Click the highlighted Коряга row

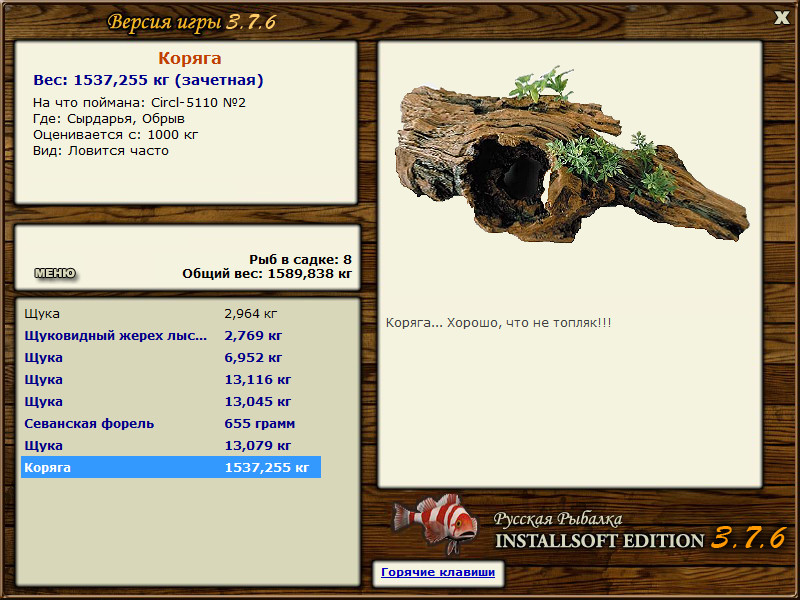click(170, 468)
